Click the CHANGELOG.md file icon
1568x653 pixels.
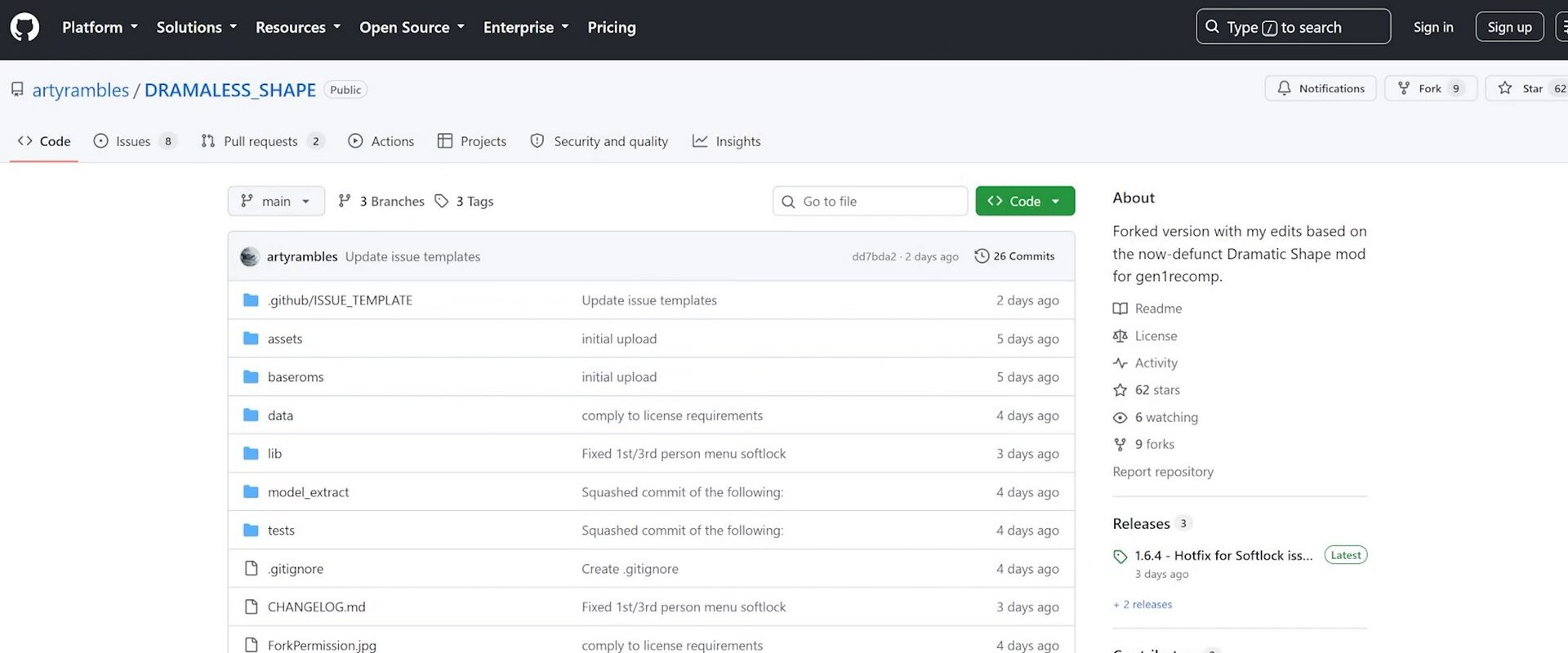point(251,607)
